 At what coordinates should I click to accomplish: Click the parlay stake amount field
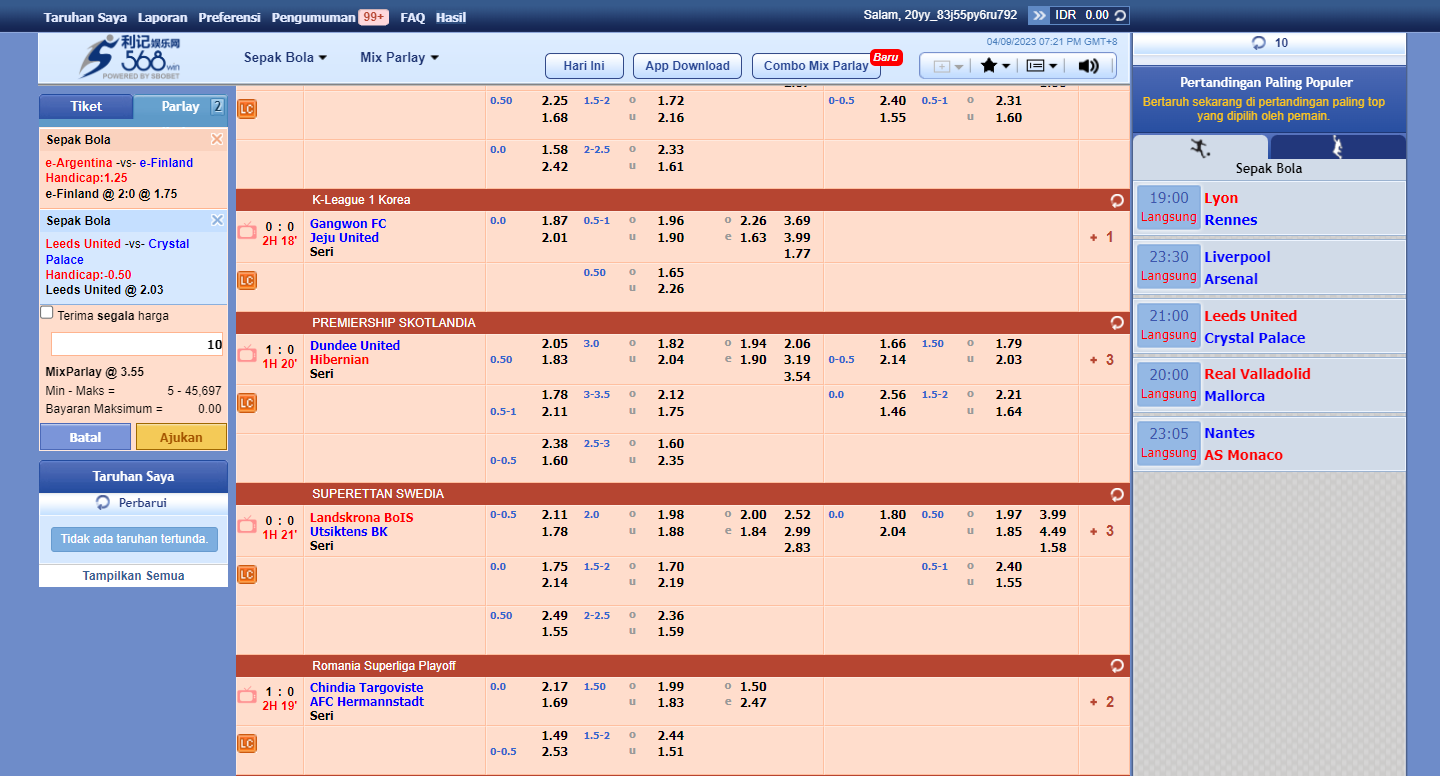coord(137,344)
